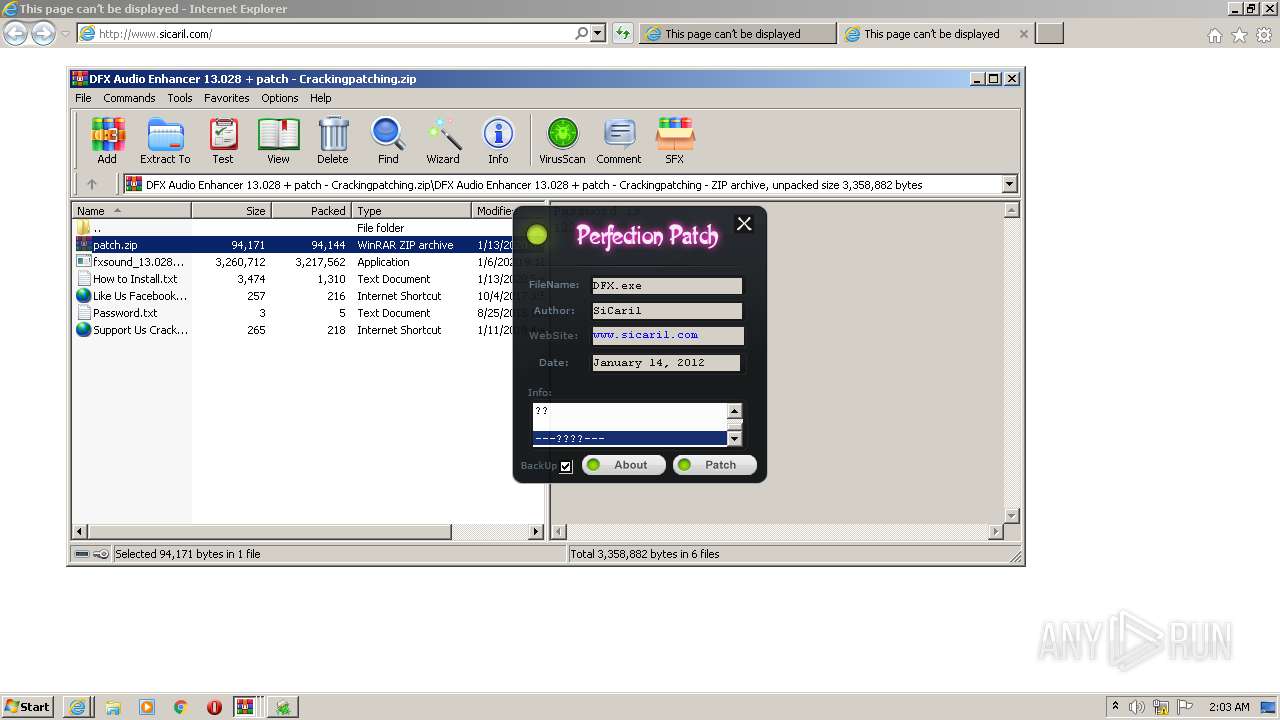Click search magnifier in address bar
Screen dimensions: 1280x720
581,33
